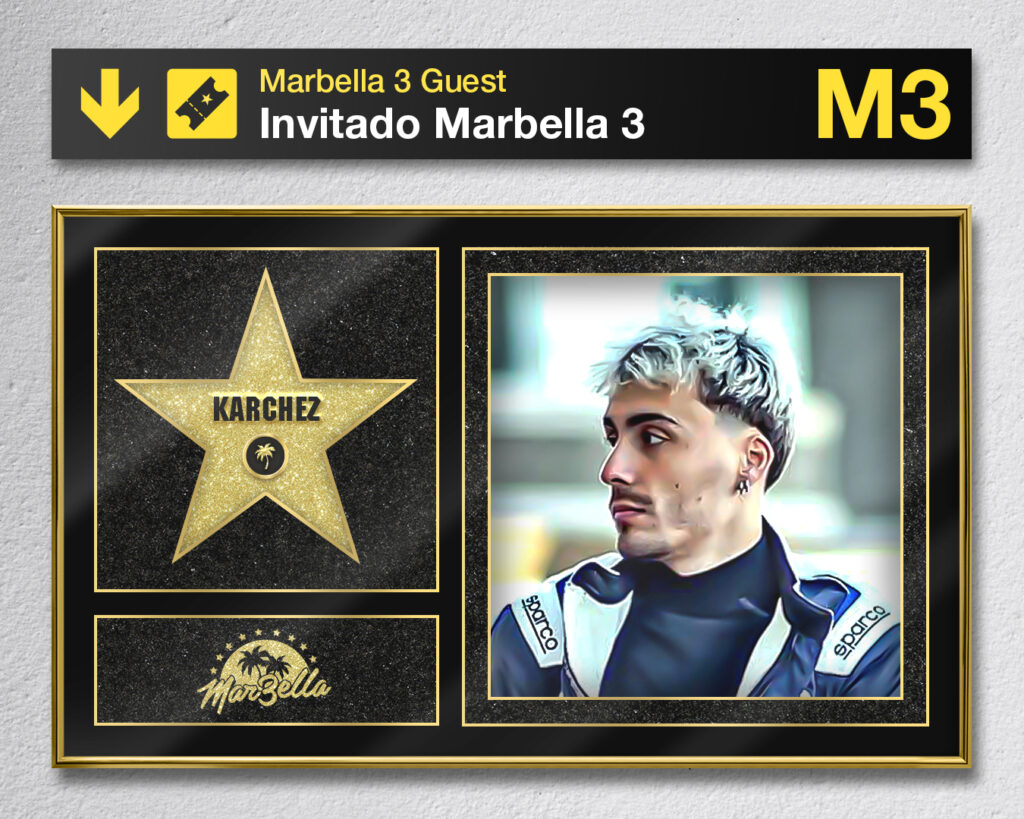This screenshot has width=1024, height=819.
Task: Click the Invitado Marbella 3 heading
Action: pos(452,123)
